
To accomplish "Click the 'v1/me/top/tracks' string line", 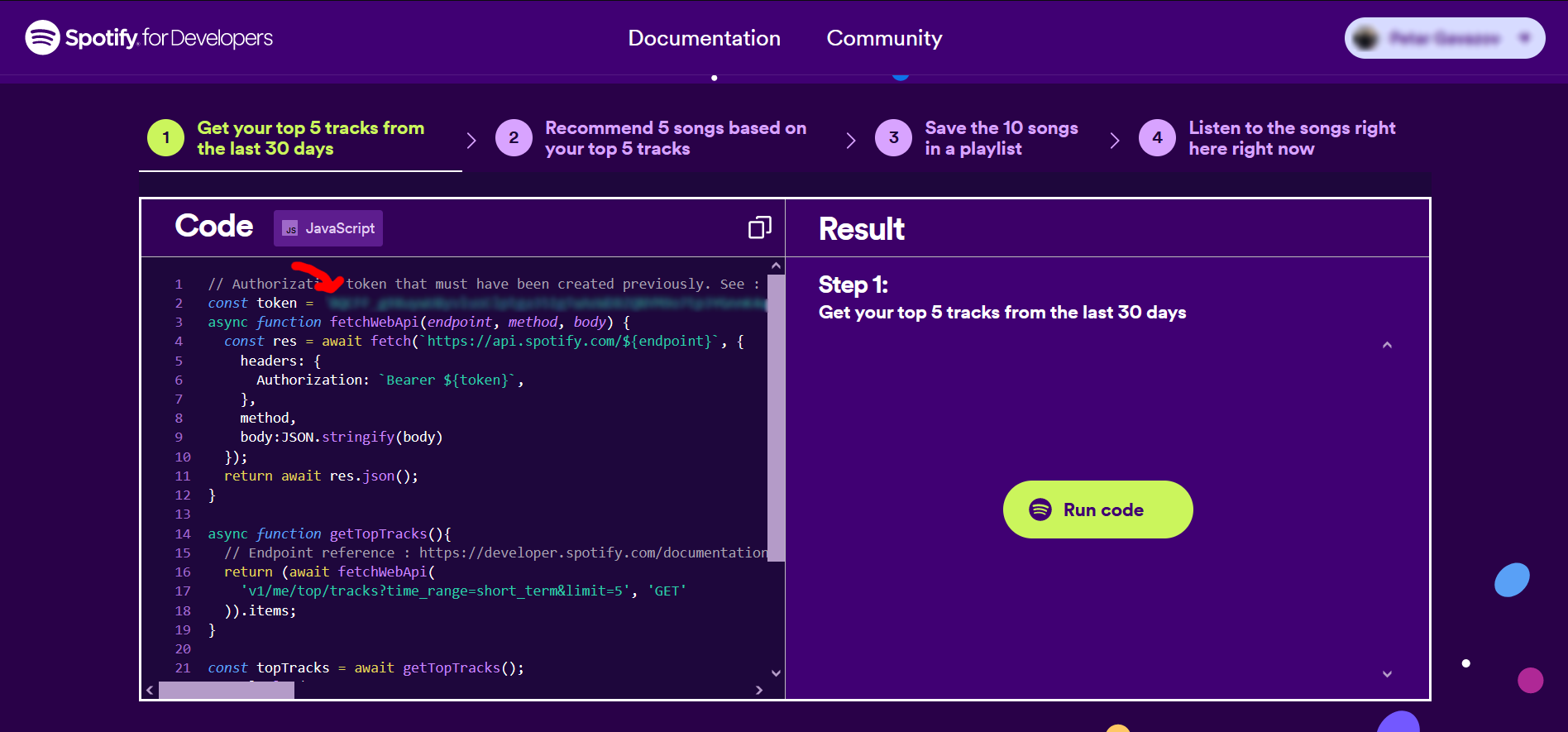I will (x=463, y=591).
